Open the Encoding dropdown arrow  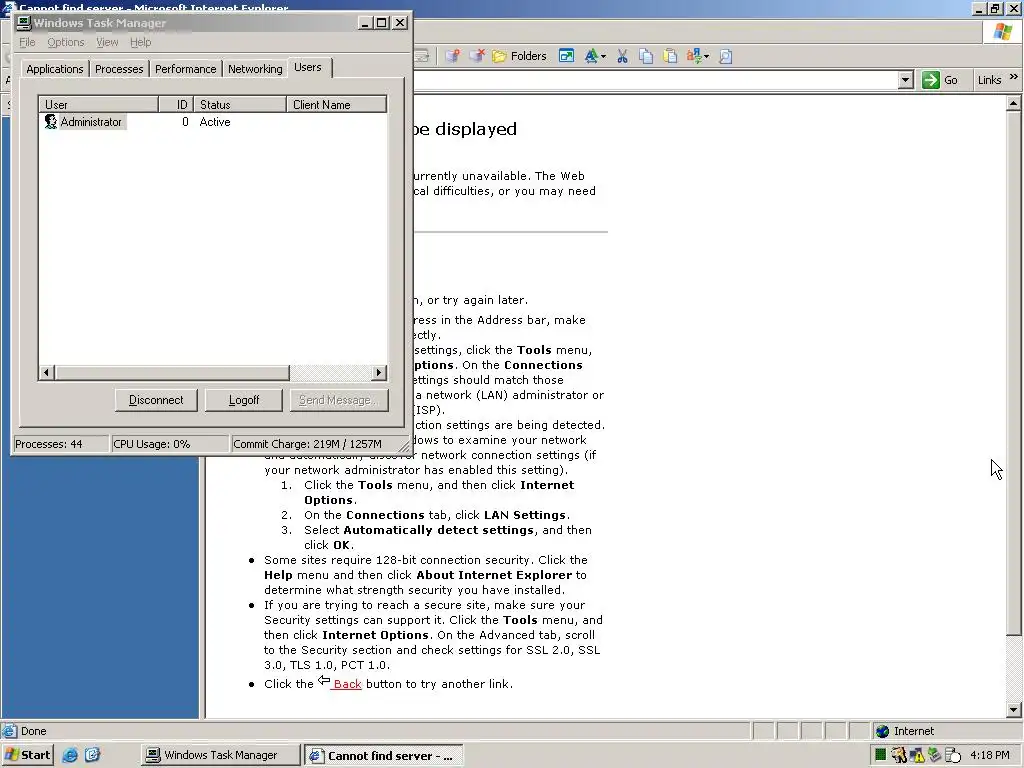click(707, 57)
